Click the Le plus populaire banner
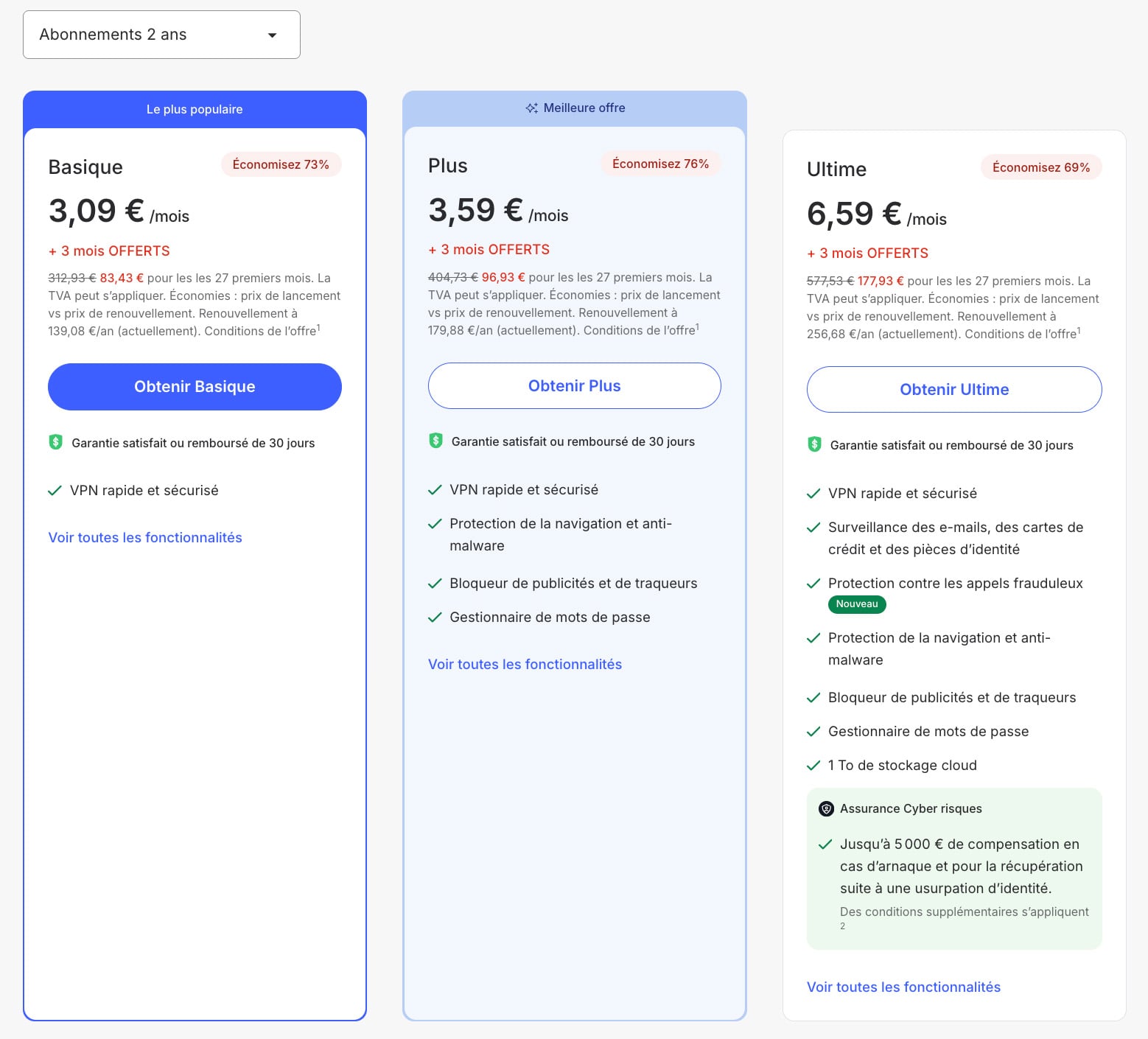1148x1039 pixels. point(195,109)
